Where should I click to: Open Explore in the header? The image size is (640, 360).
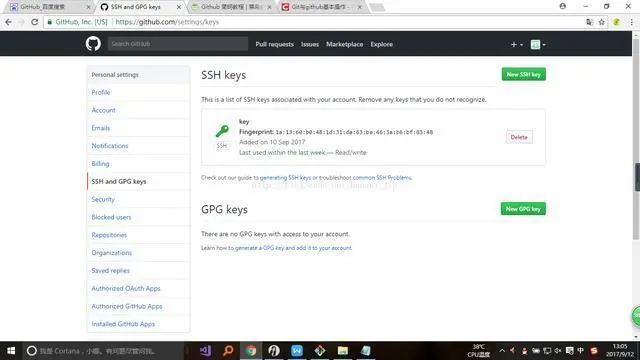382,44
